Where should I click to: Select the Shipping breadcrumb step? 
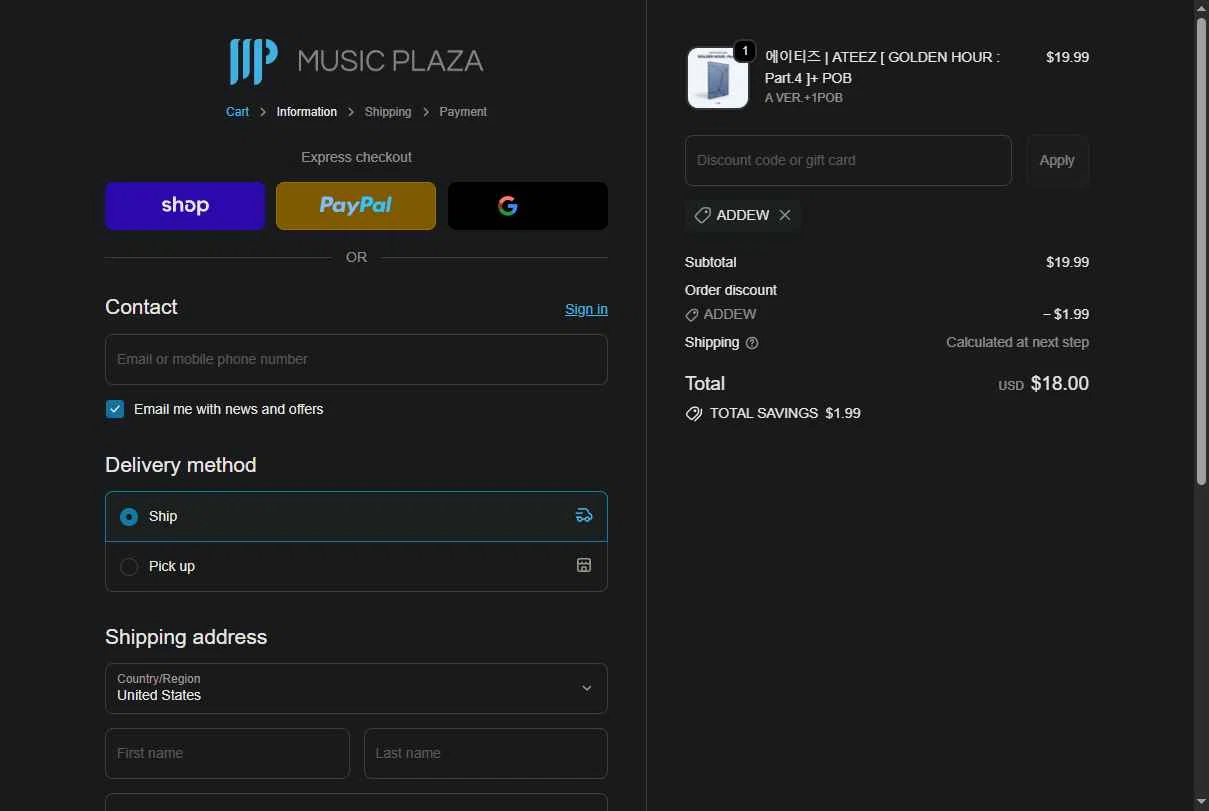[x=388, y=112]
